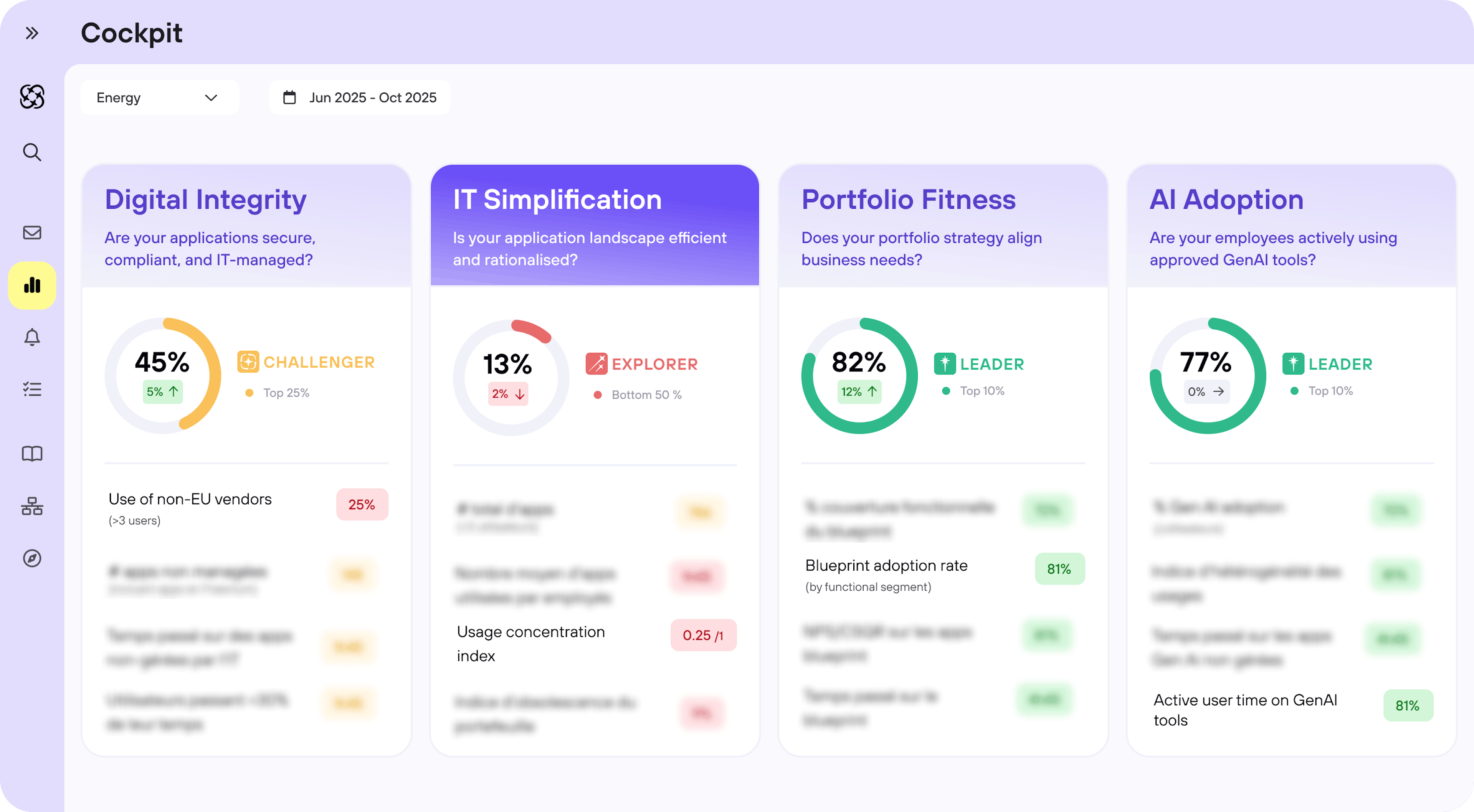Click the 25% non-EU vendors badge
The height and width of the screenshot is (812, 1474).
(362, 505)
